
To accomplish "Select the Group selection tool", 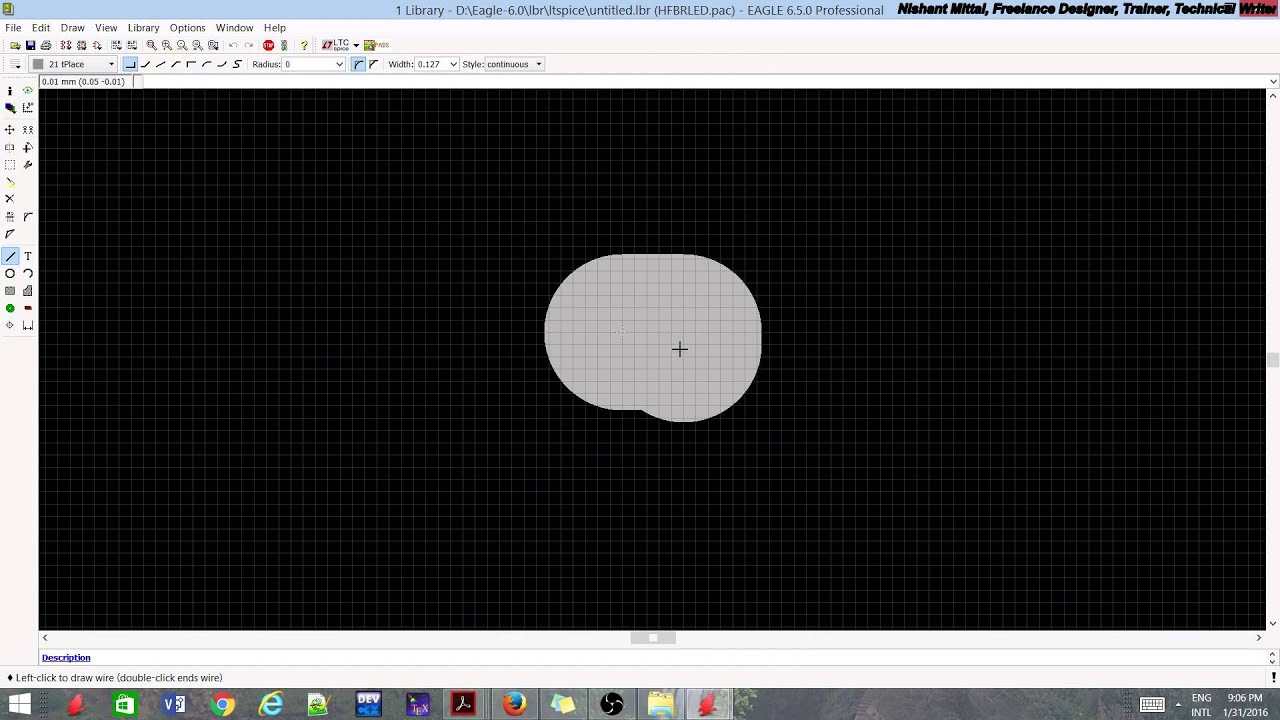I will [10, 165].
